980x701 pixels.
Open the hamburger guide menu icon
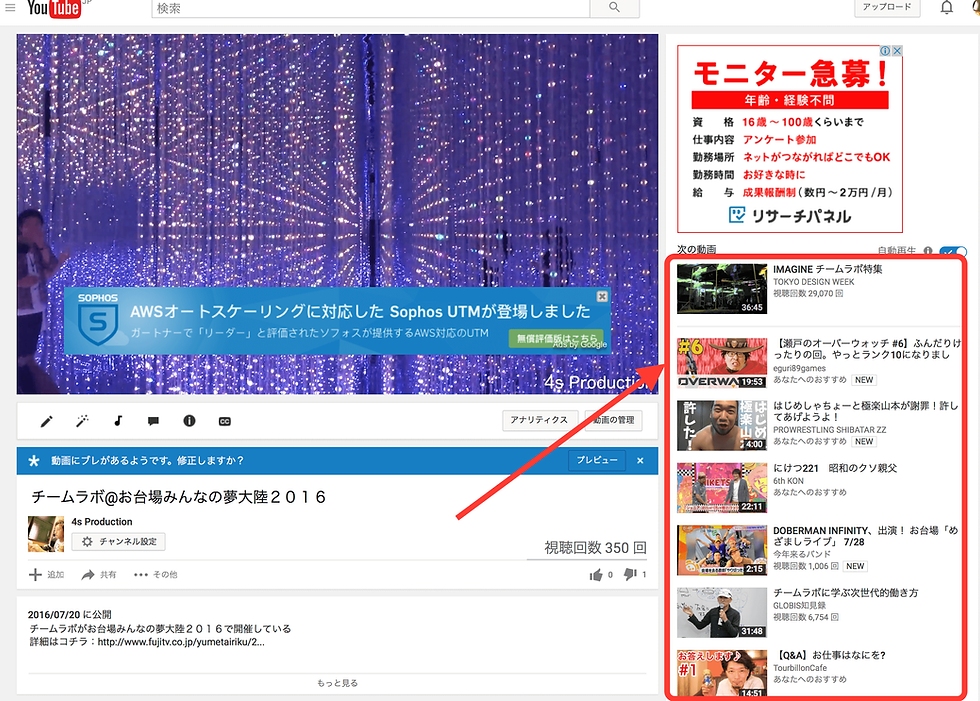[x=10, y=7]
